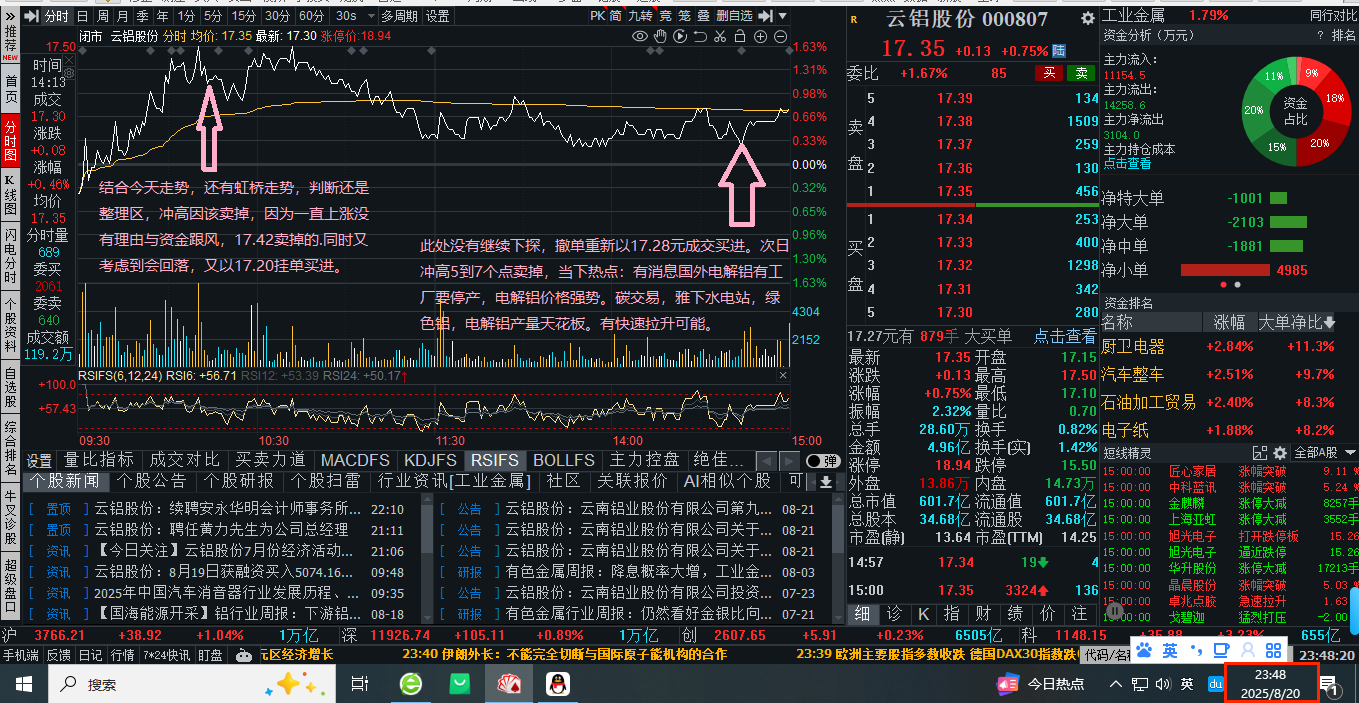The height and width of the screenshot is (703, 1359).
Task: Click the eye icon in chart toolbar
Action: coord(640,36)
